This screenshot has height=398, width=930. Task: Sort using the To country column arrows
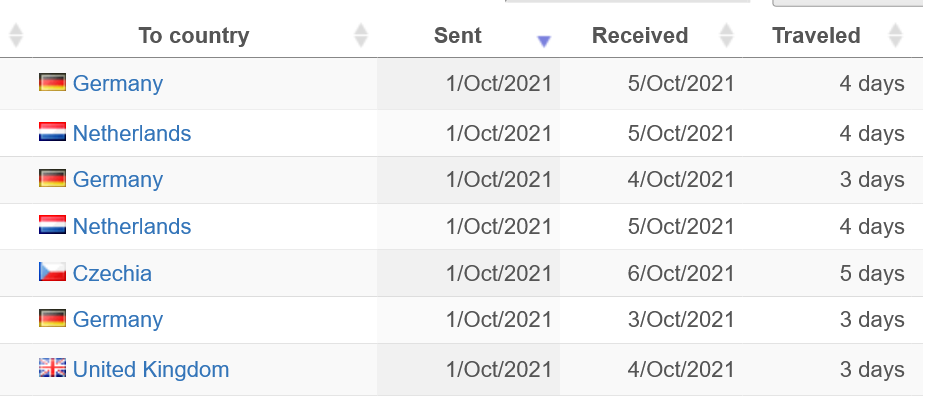pos(361,36)
